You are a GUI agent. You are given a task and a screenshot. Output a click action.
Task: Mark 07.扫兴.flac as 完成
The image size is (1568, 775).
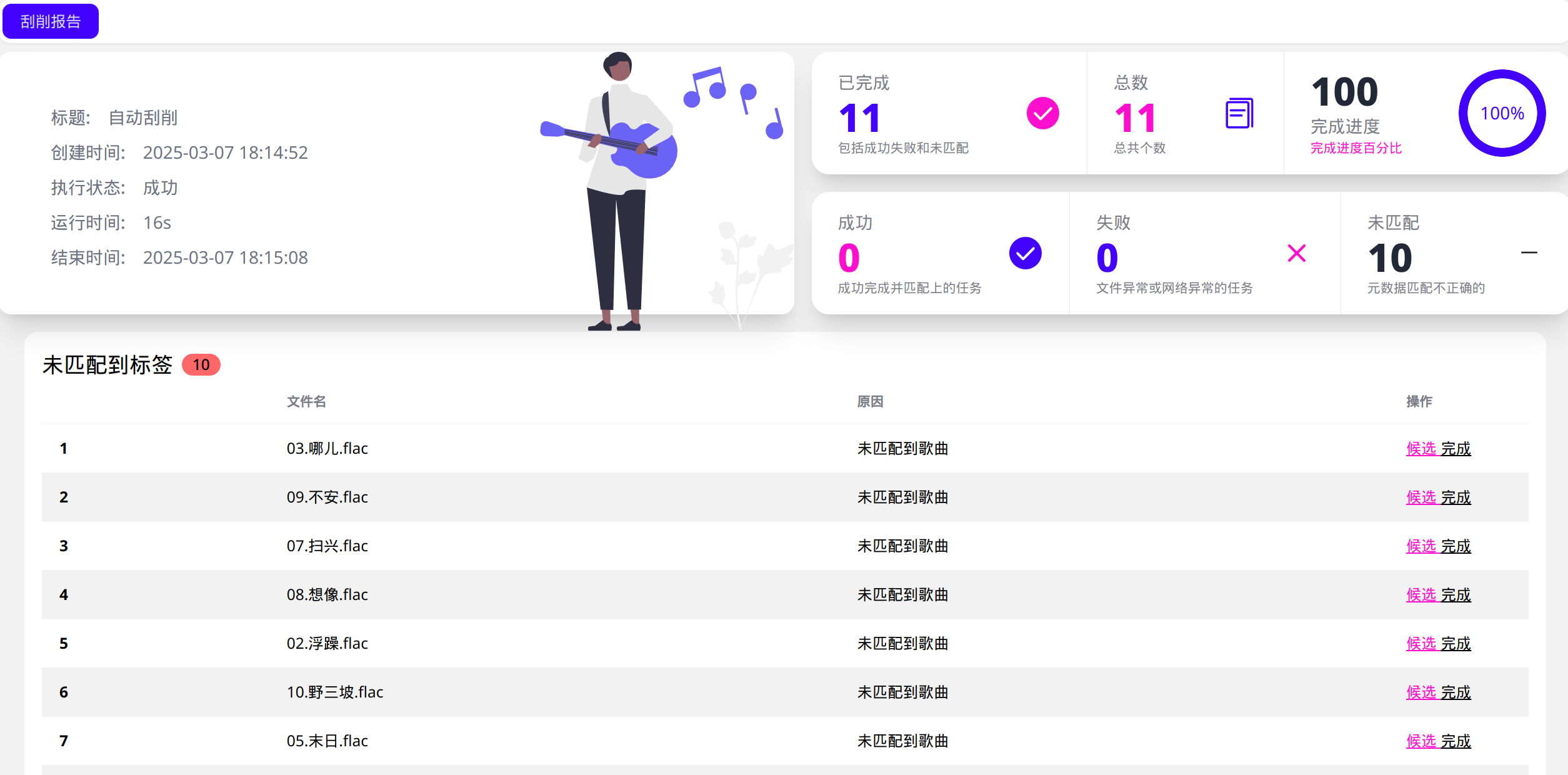pyautogui.click(x=1456, y=546)
